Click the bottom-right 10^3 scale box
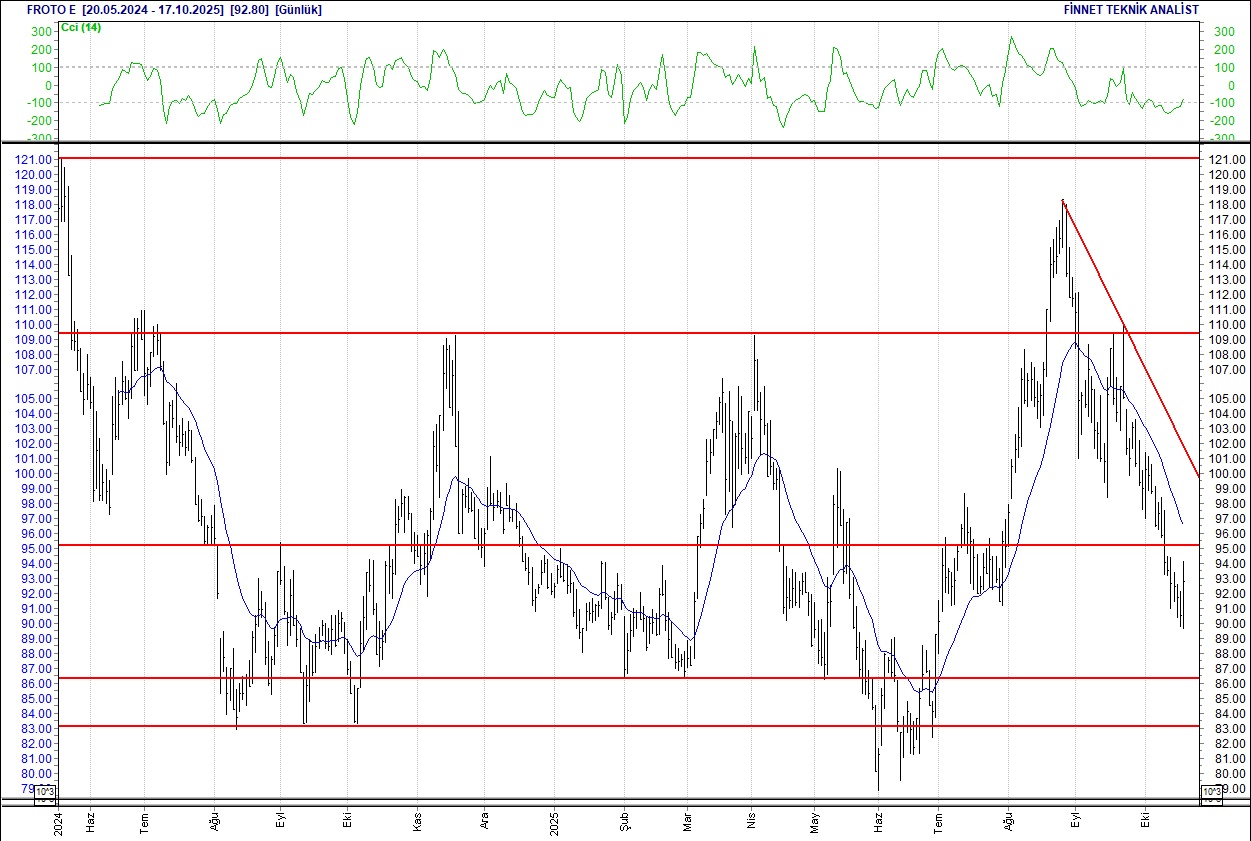Viewport: 1251px width, 841px height. [x=1210, y=794]
